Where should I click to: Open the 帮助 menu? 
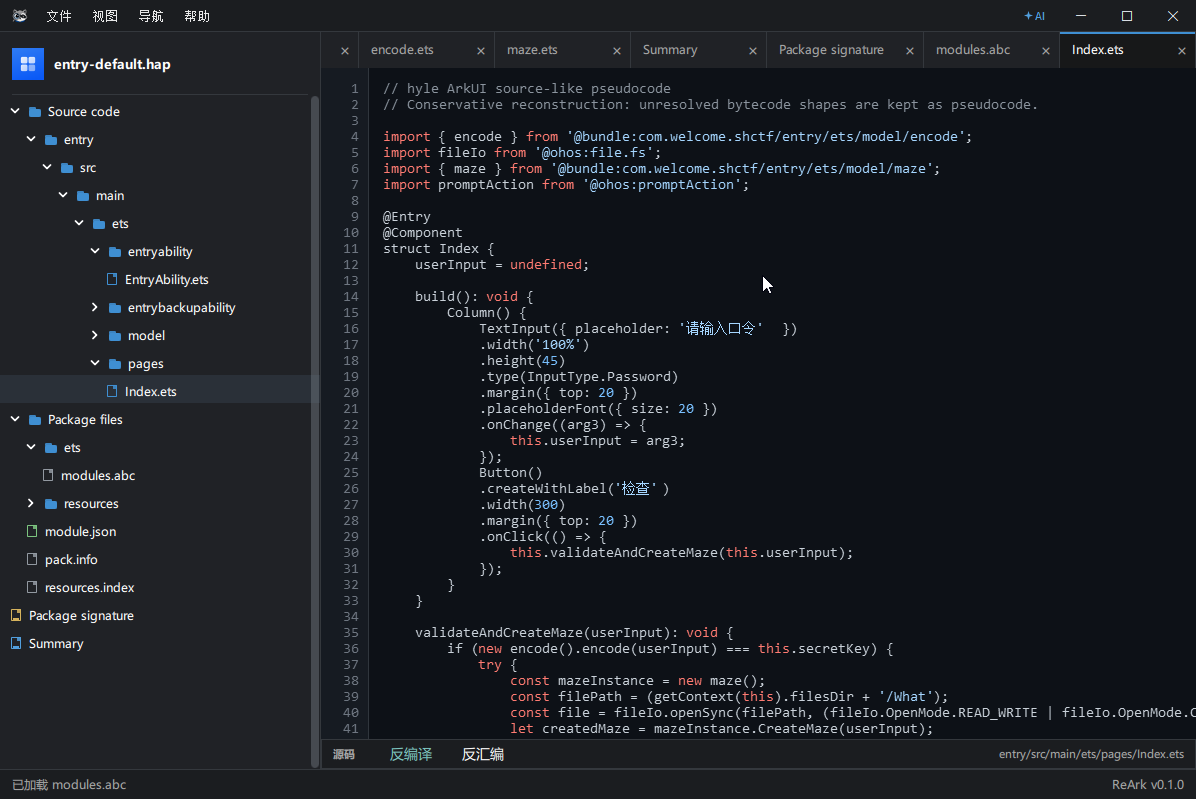(197, 16)
